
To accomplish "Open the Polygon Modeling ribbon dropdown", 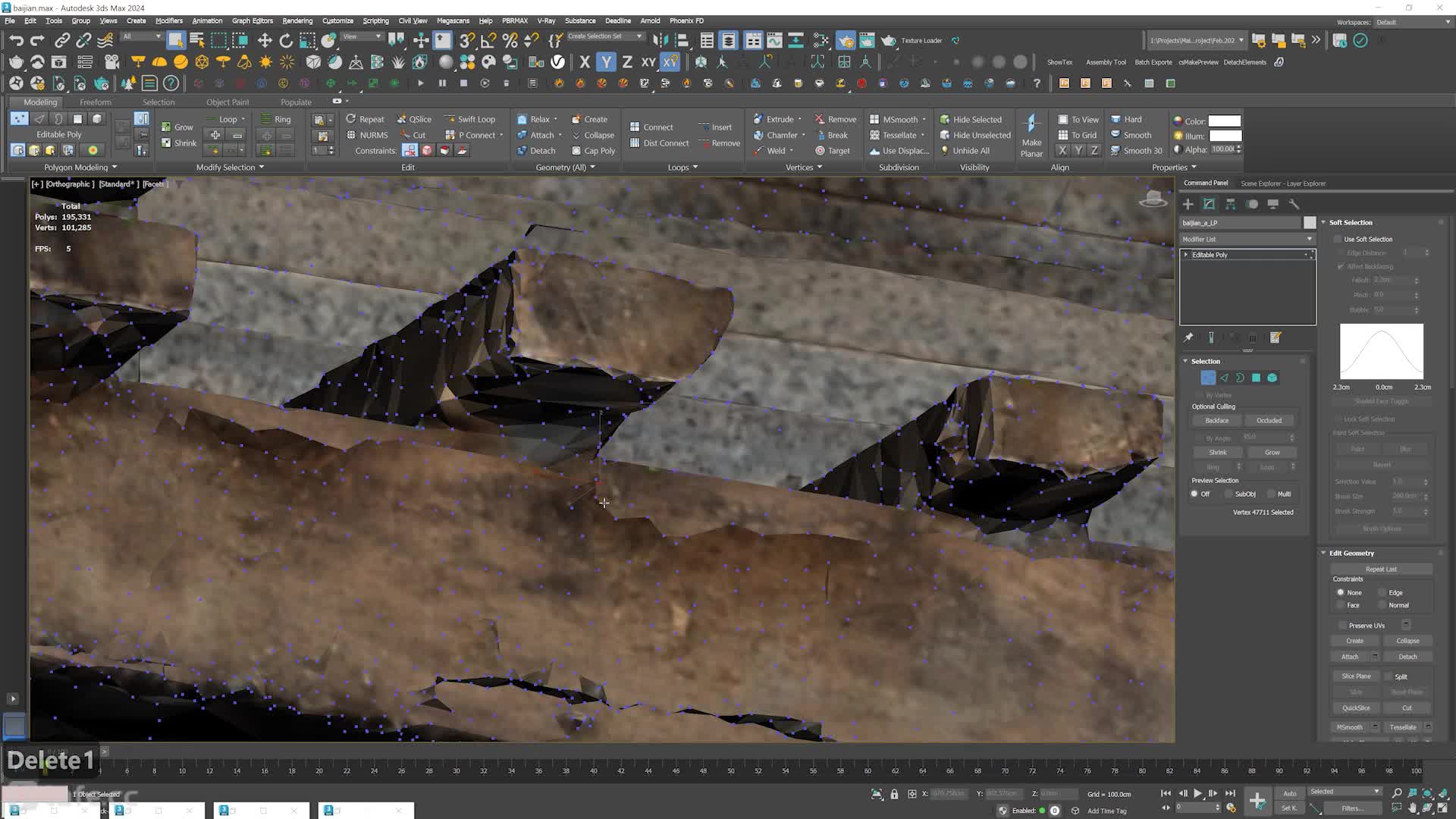I will coord(80,167).
